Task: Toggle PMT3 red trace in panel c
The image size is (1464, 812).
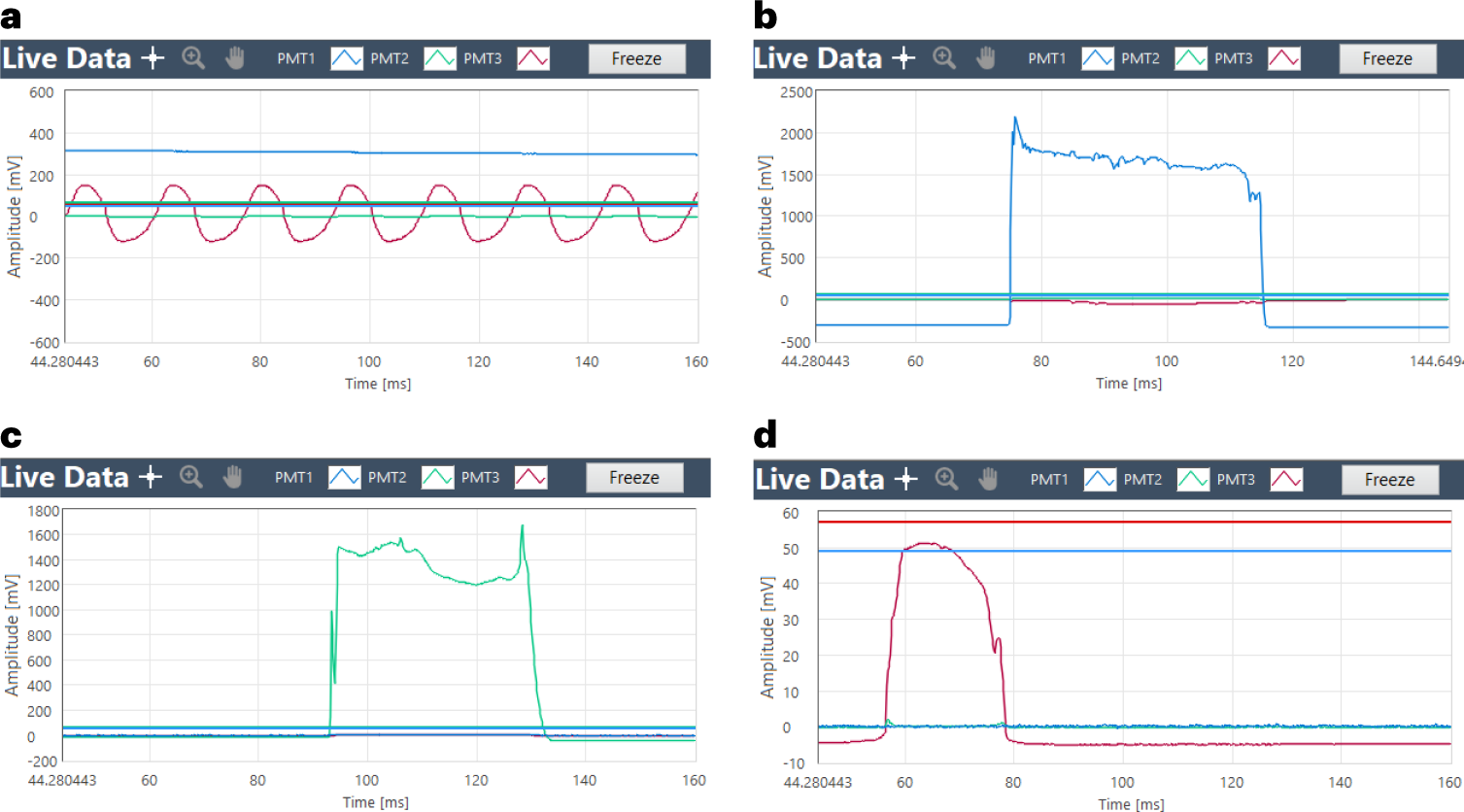Action: tap(531, 477)
